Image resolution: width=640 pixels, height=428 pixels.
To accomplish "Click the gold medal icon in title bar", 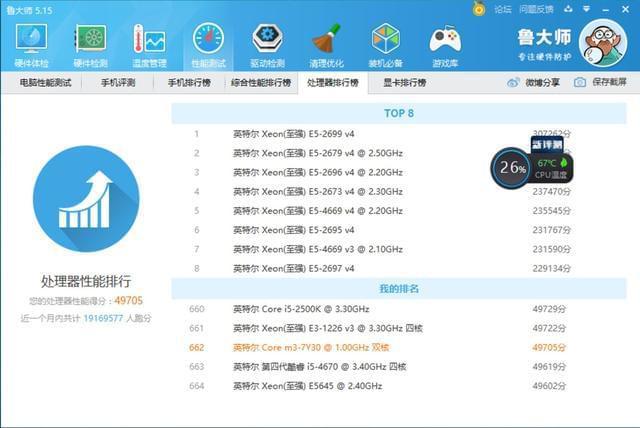I will coord(479,9).
